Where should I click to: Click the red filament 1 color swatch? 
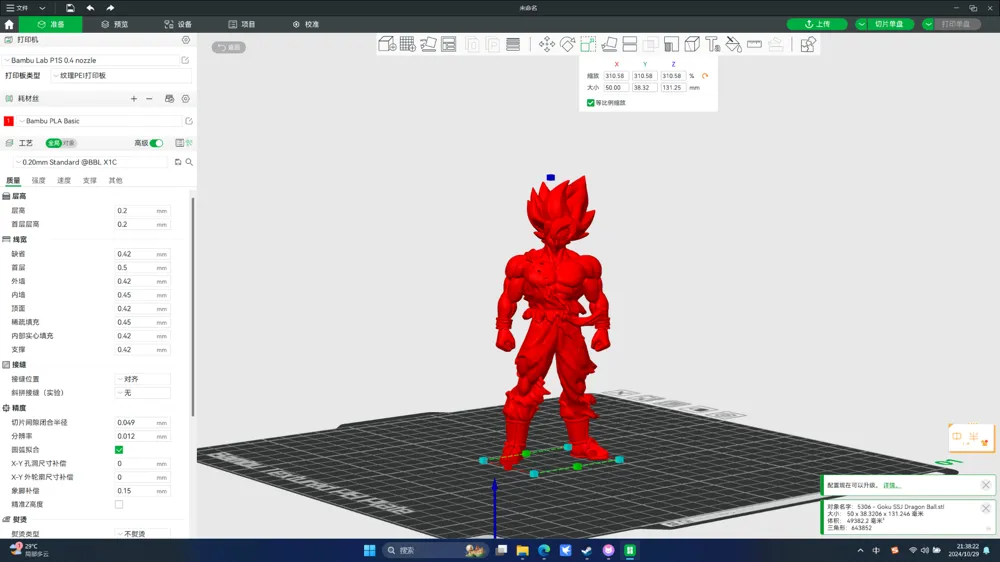[9, 121]
